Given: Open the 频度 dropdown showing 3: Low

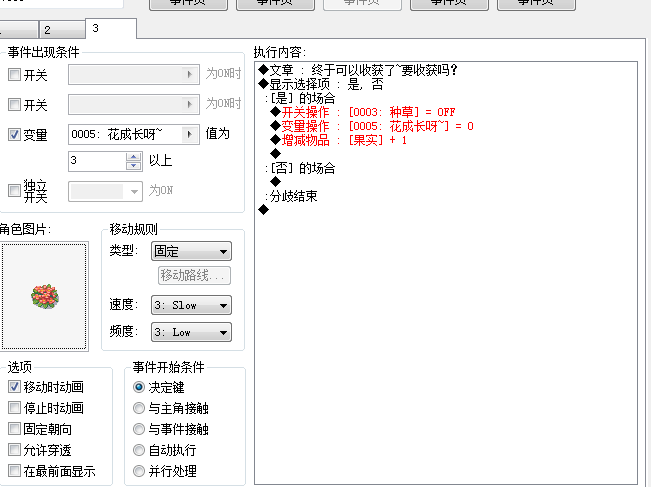Looking at the screenshot, I should tap(191, 332).
